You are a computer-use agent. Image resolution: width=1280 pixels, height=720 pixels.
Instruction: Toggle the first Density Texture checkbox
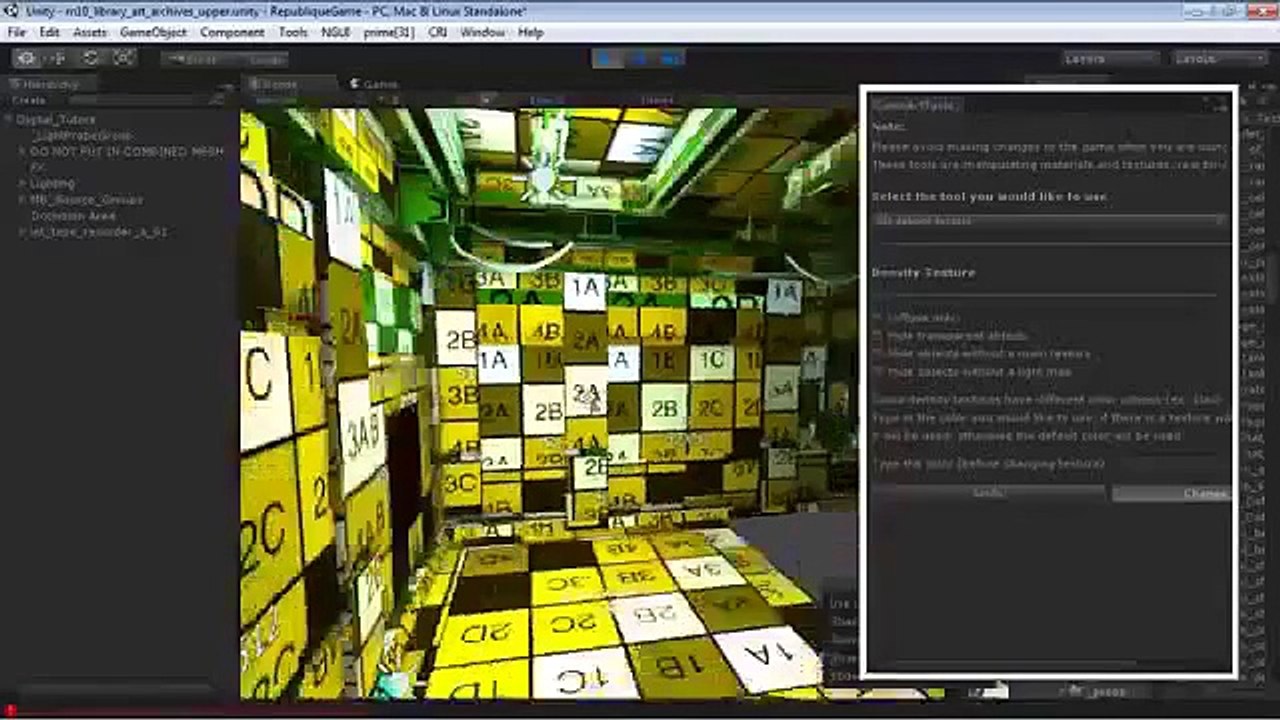[x=878, y=317]
